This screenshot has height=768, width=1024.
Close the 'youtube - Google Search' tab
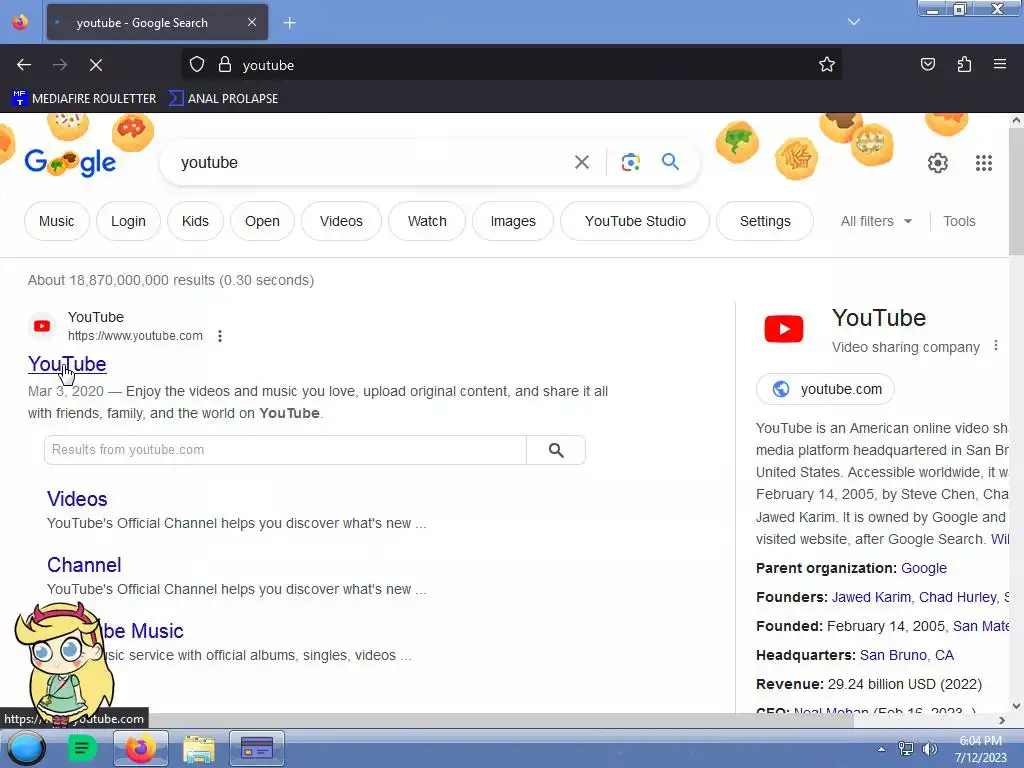[252, 22]
